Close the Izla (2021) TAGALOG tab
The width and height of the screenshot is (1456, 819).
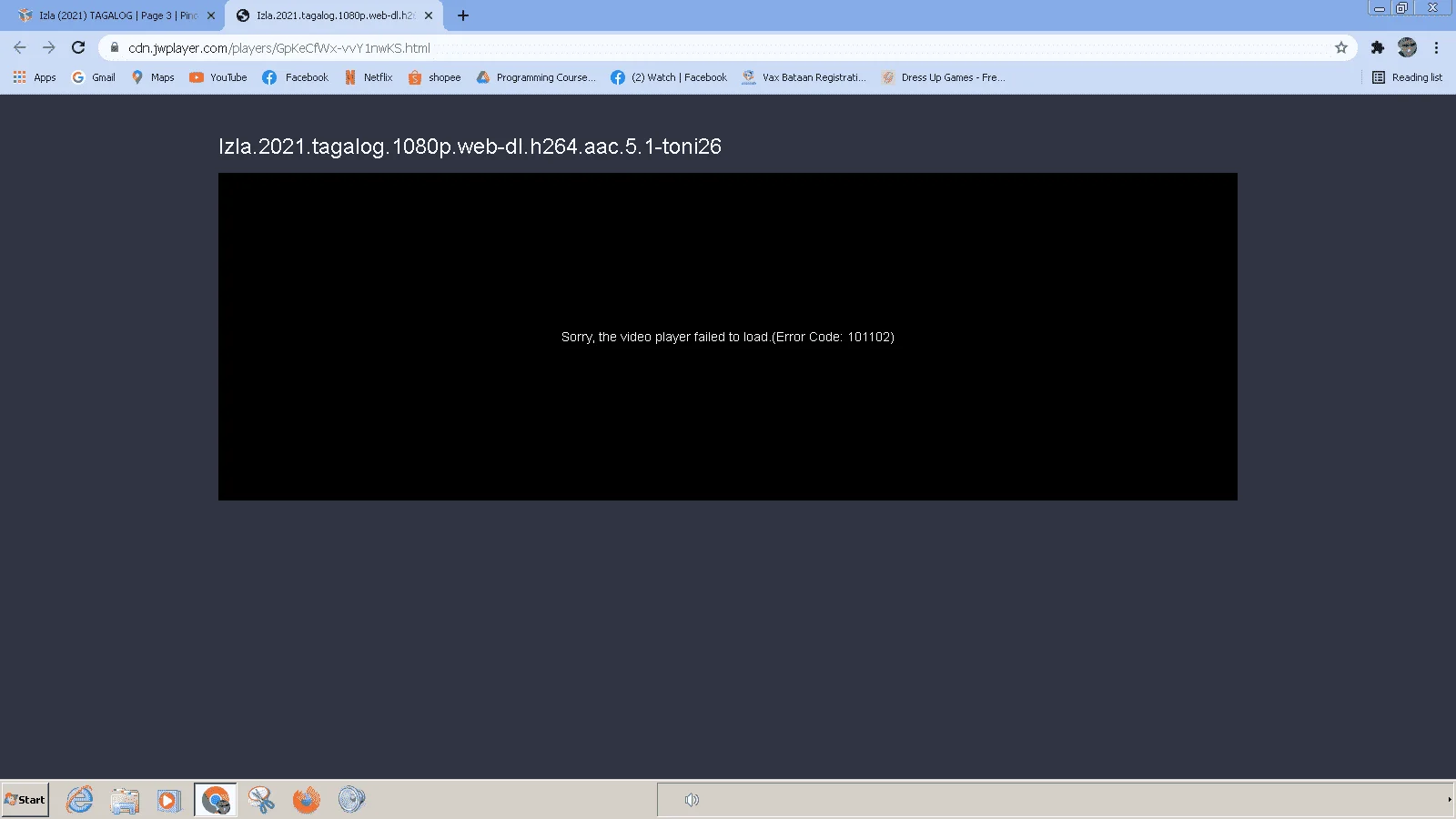pos(211,15)
